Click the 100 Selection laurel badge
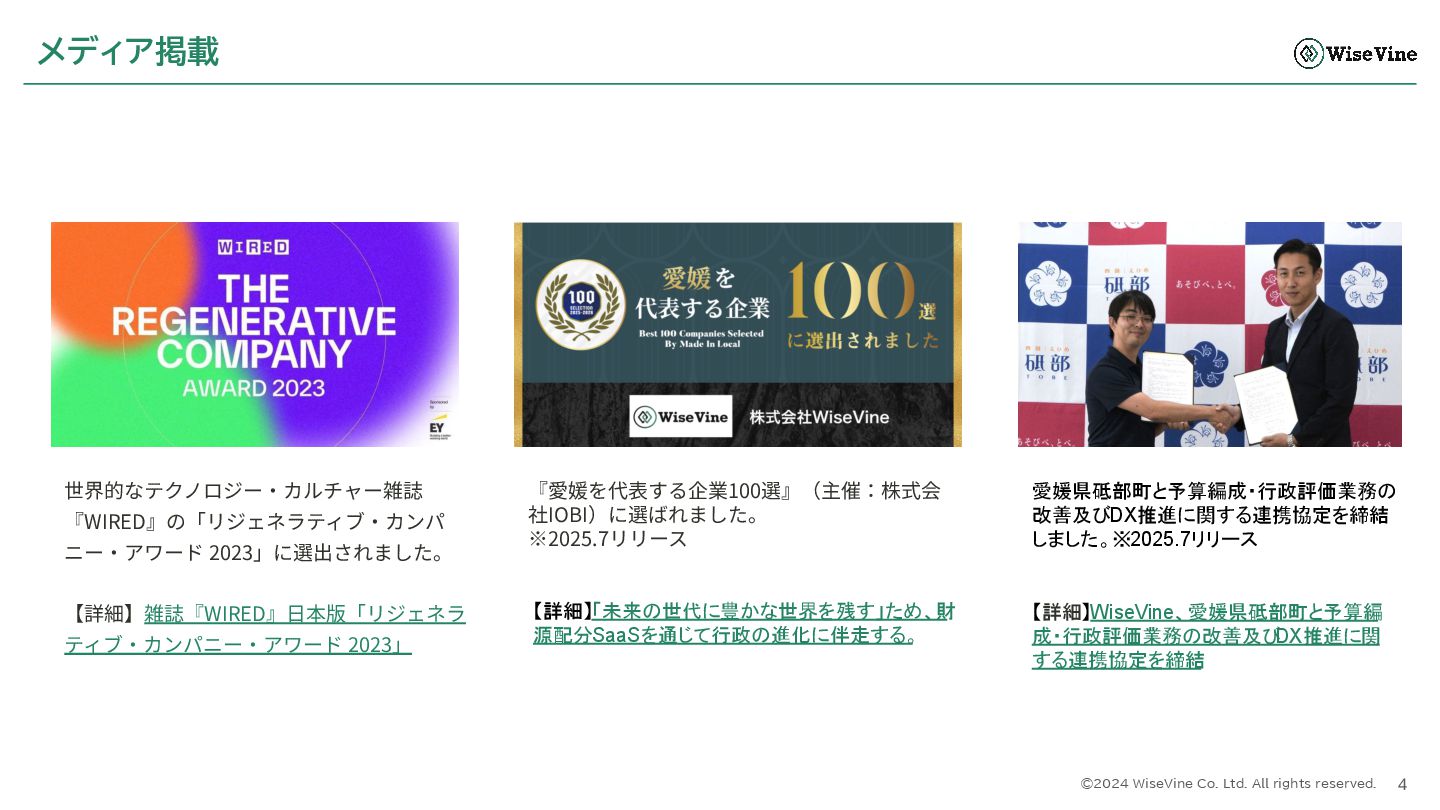The width and height of the screenshot is (1440, 810). 582,303
